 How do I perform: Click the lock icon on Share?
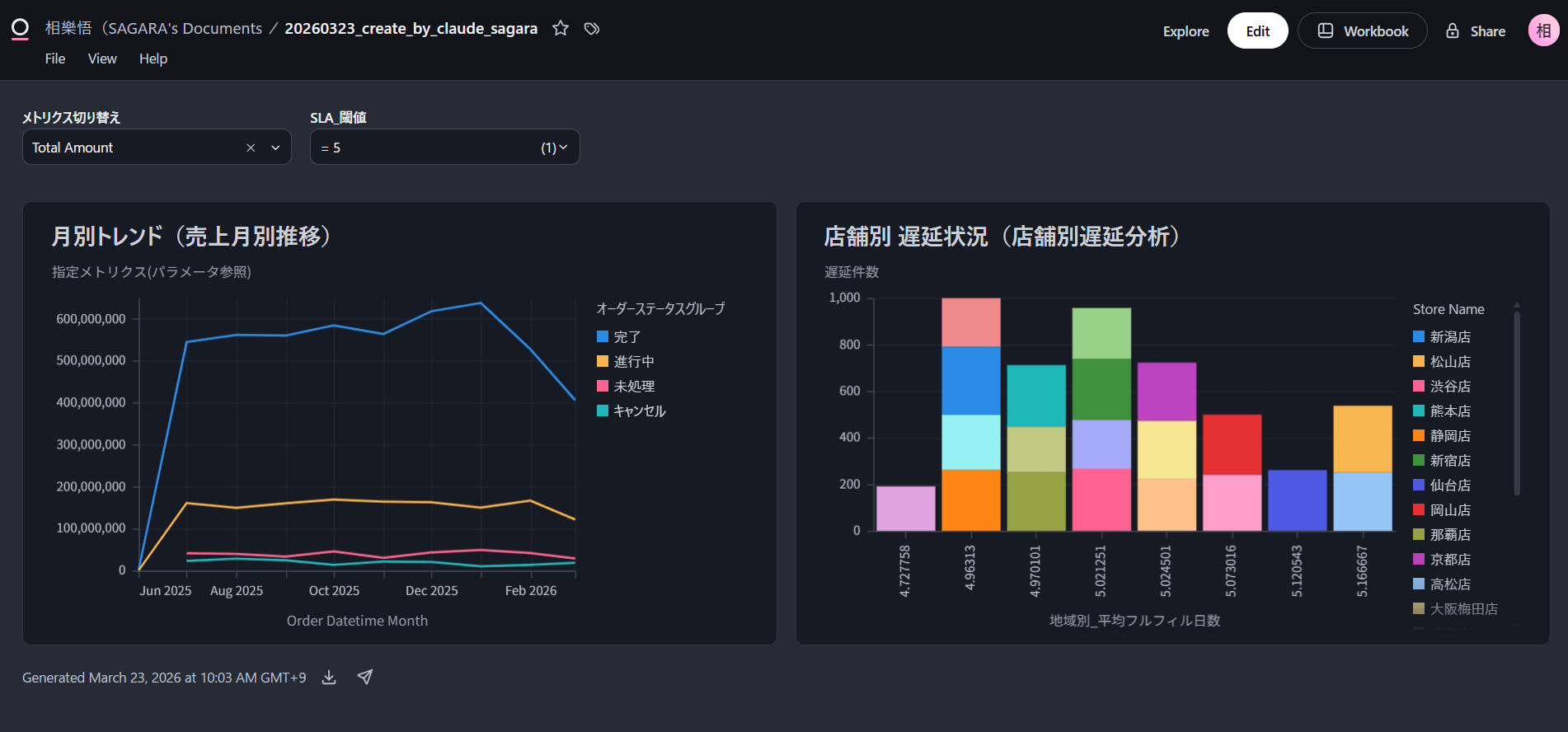click(x=1453, y=31)
